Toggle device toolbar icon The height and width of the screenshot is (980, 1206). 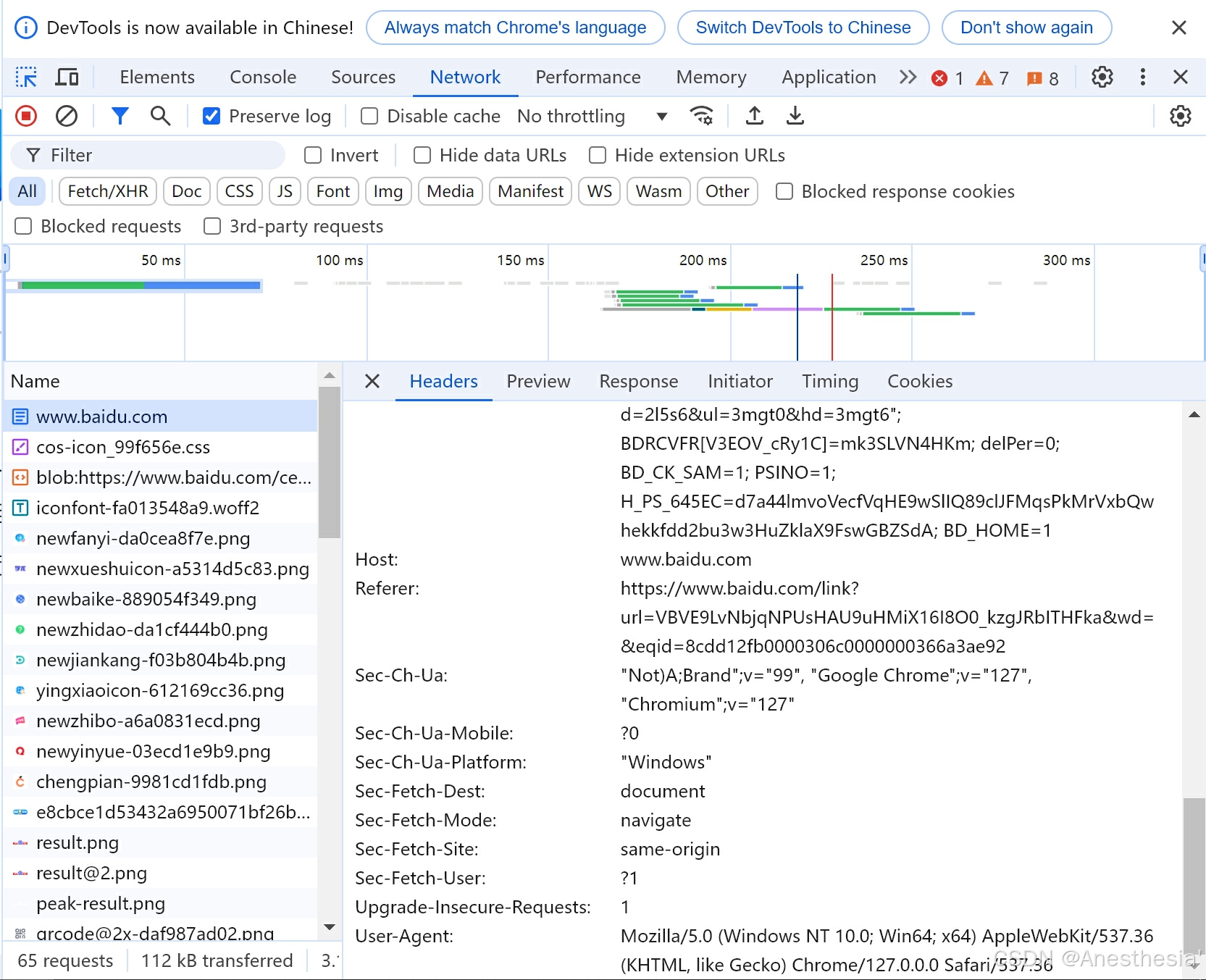pos(67,77)
